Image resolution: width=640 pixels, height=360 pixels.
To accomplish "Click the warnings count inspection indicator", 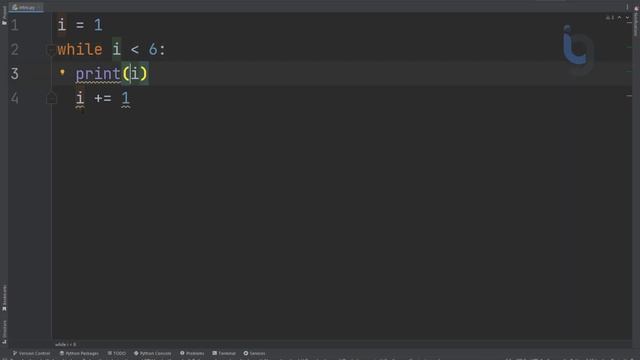I will tap(610, 18).
